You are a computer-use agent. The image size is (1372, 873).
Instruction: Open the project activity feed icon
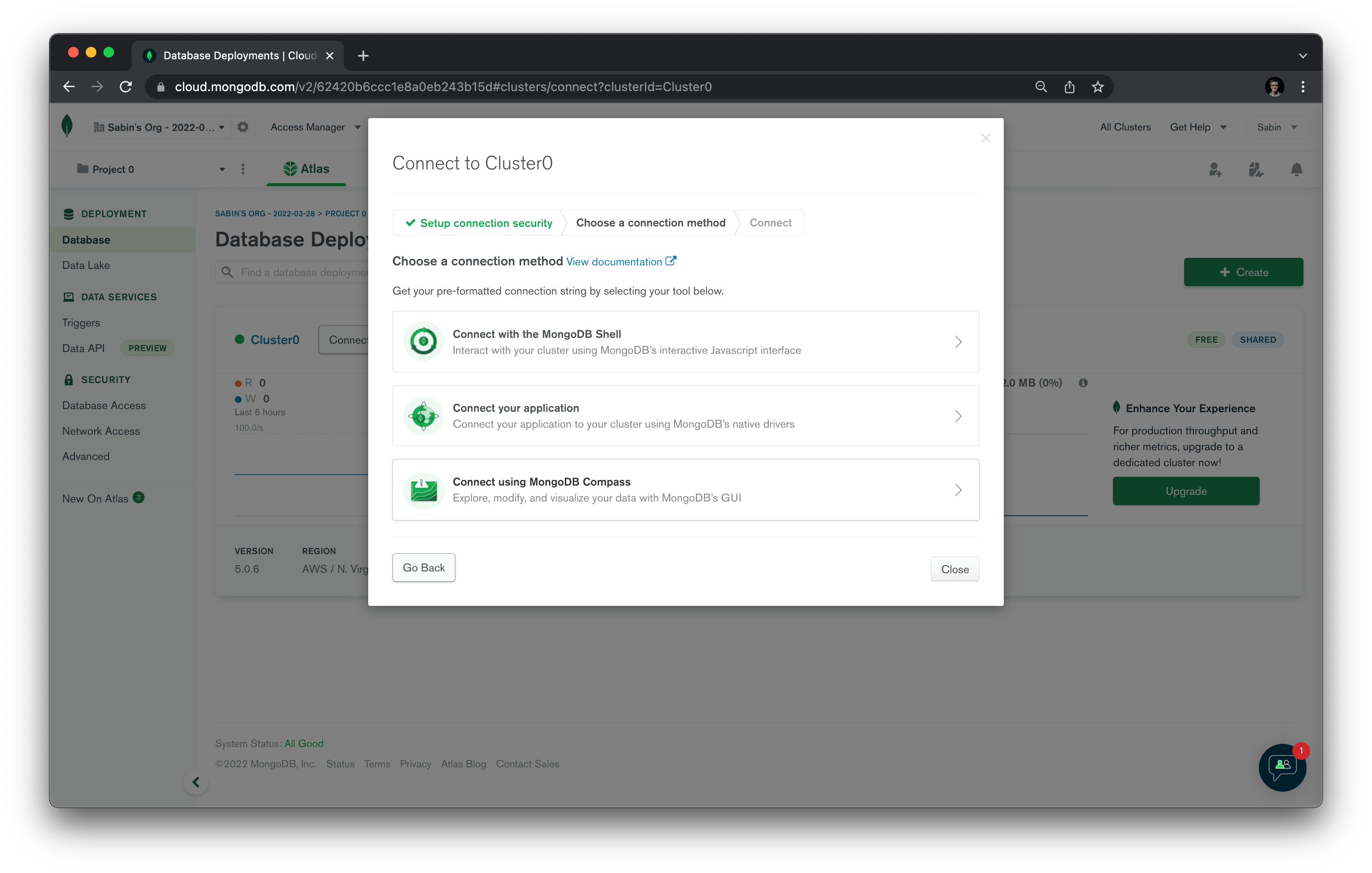pos(1256,169)
